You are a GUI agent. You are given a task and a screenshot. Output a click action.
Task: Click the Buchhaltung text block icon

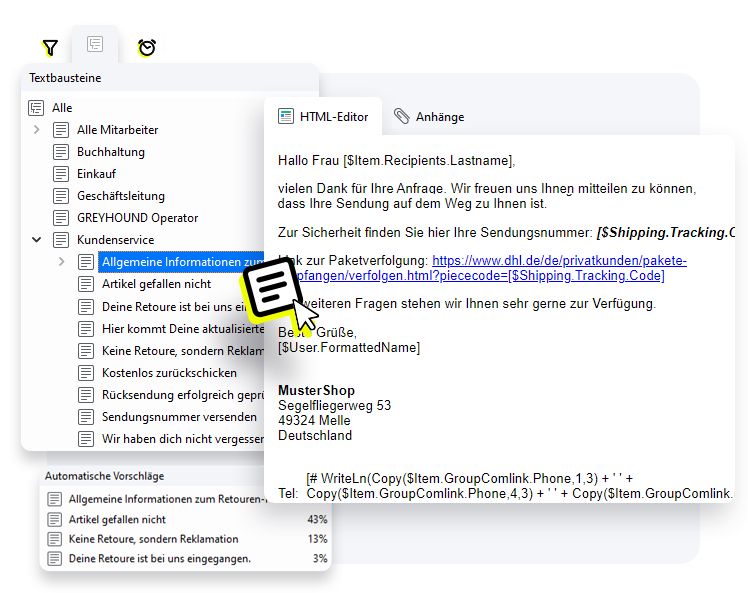click(61, 152)
